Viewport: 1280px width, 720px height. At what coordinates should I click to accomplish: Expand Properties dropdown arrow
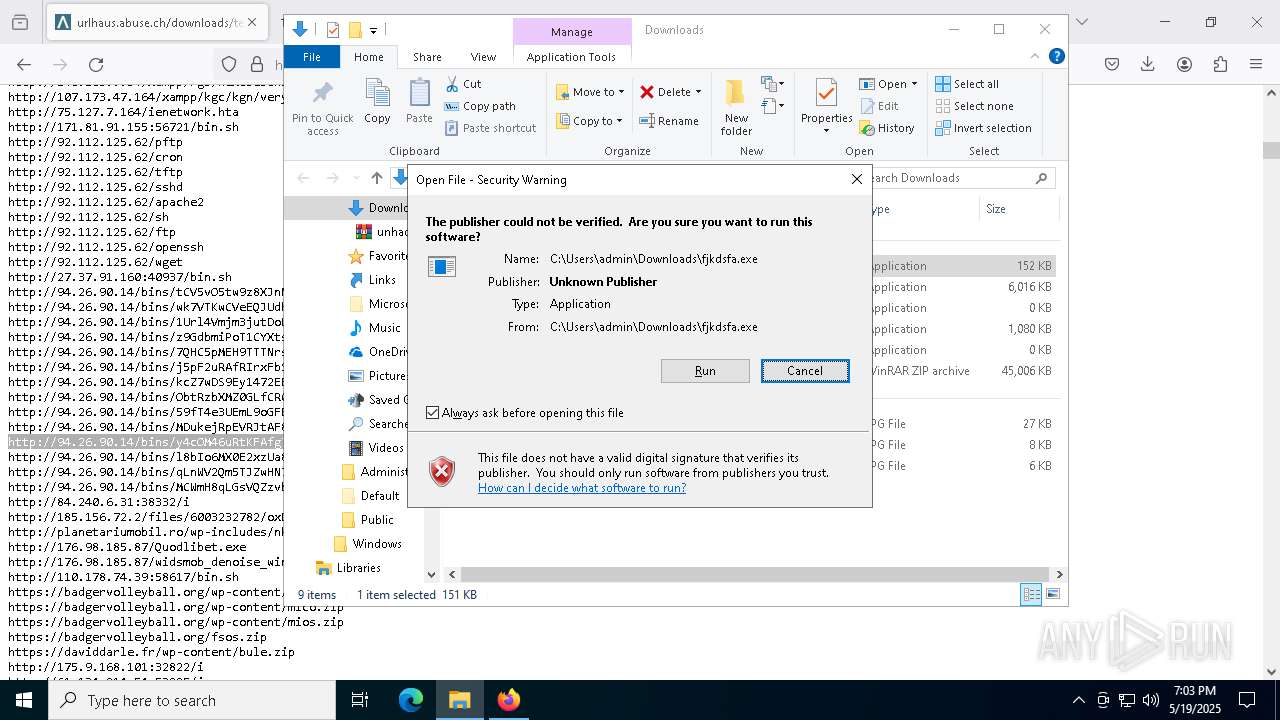[x=826, y=131]
